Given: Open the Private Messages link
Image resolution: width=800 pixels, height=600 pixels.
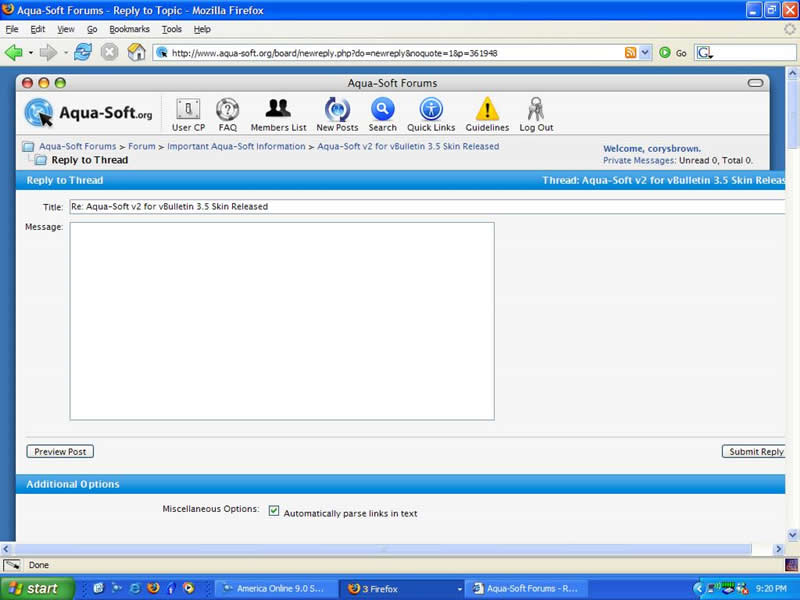Looking at the screenshot, I should pyautogui.click(x=639, y=160).
